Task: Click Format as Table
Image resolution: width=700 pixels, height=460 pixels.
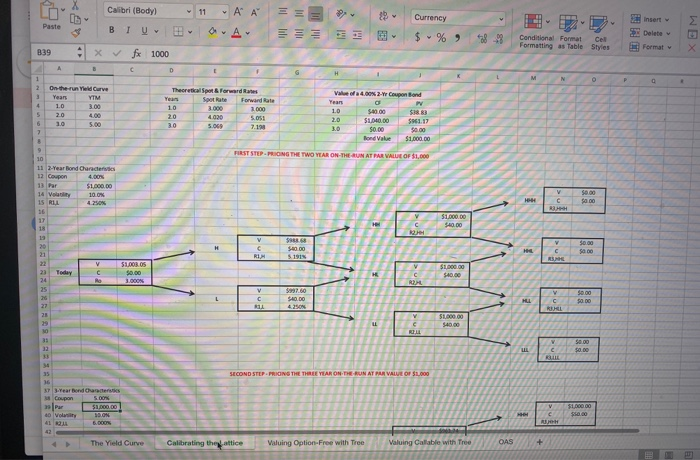Action: click(x=570, y=32)
